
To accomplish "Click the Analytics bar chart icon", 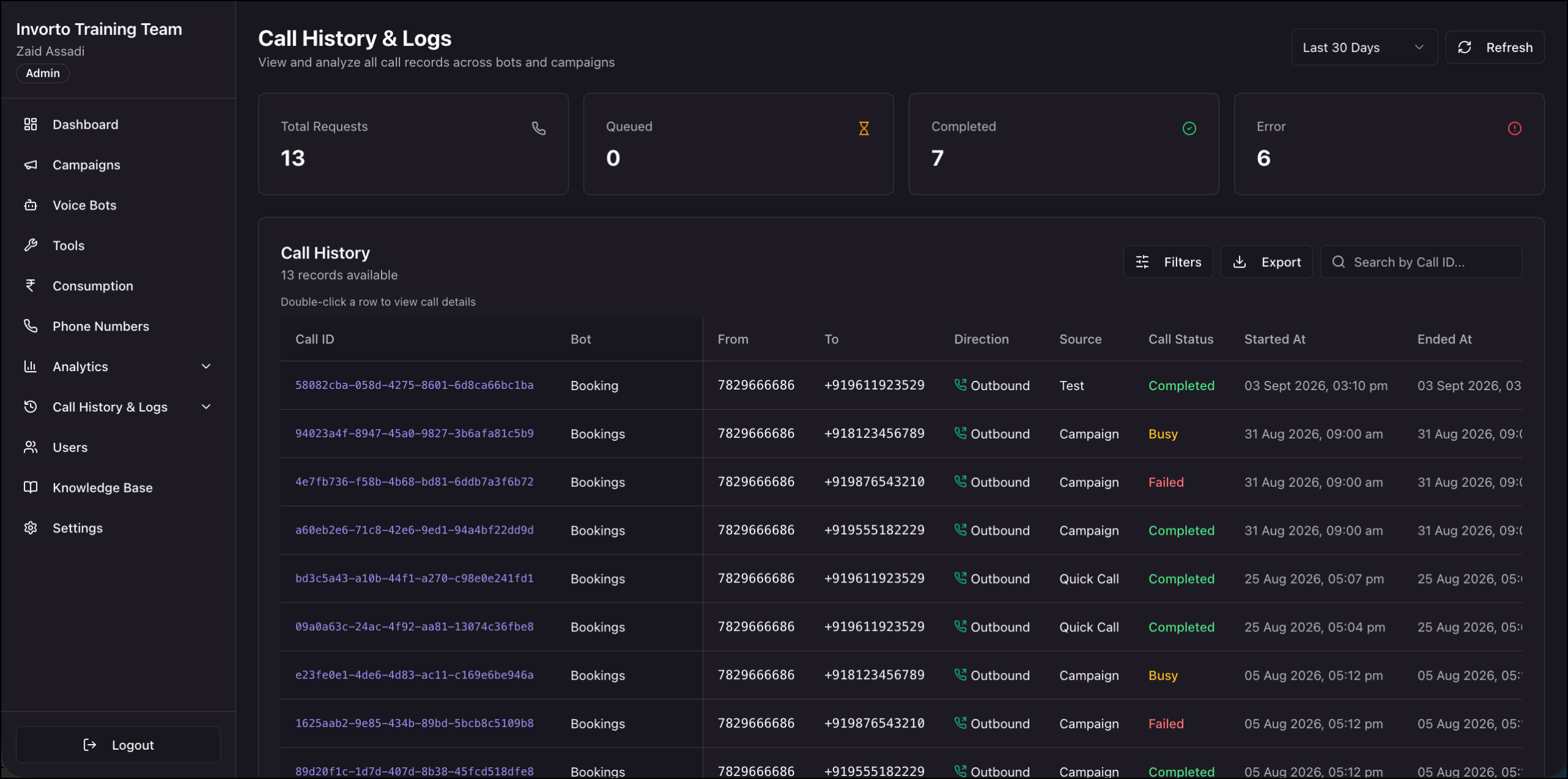I will click(31, 366).
